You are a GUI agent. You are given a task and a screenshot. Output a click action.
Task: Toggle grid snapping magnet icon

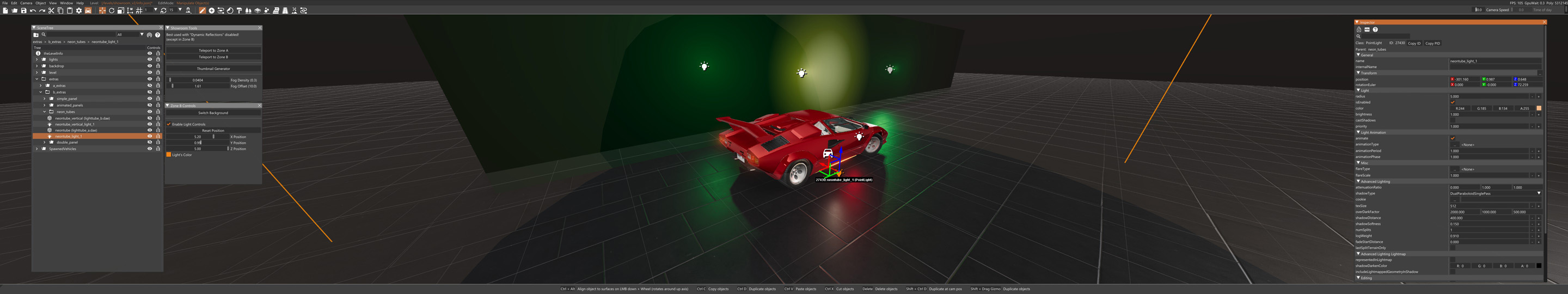point(139,10)
